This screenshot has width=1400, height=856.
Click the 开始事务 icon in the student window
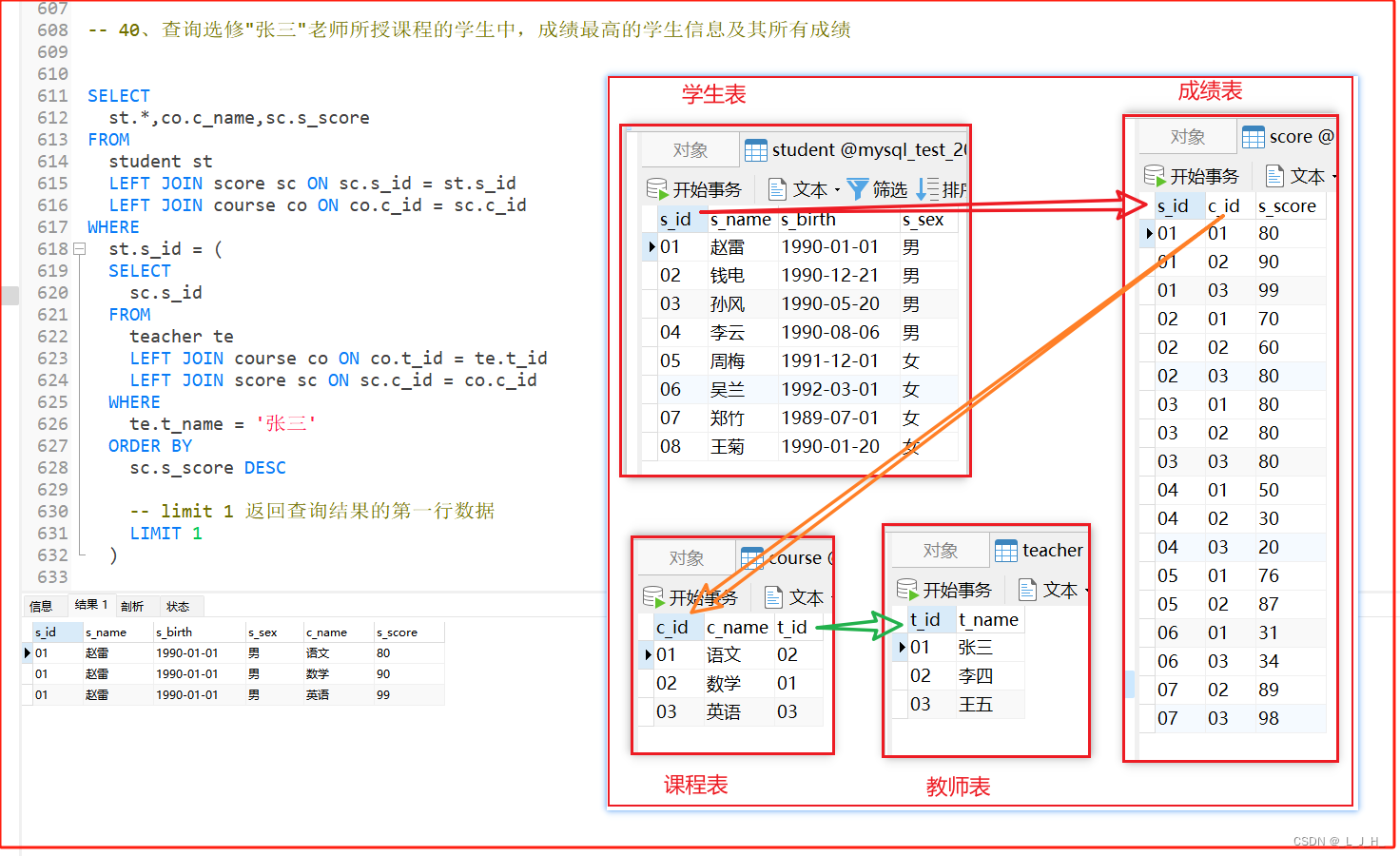[x=657, y=188]
